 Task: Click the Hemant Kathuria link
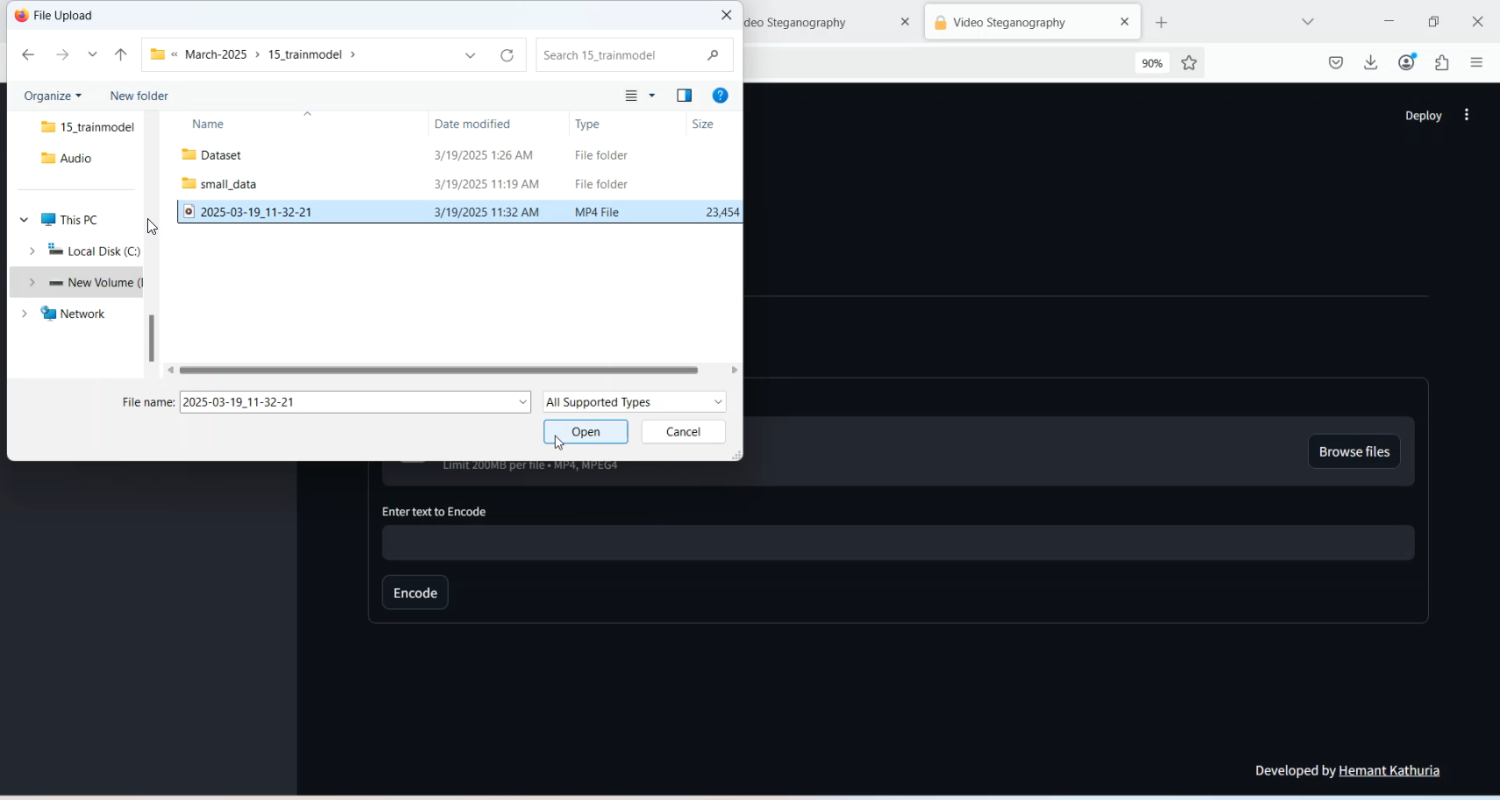tap(1389, 770)
